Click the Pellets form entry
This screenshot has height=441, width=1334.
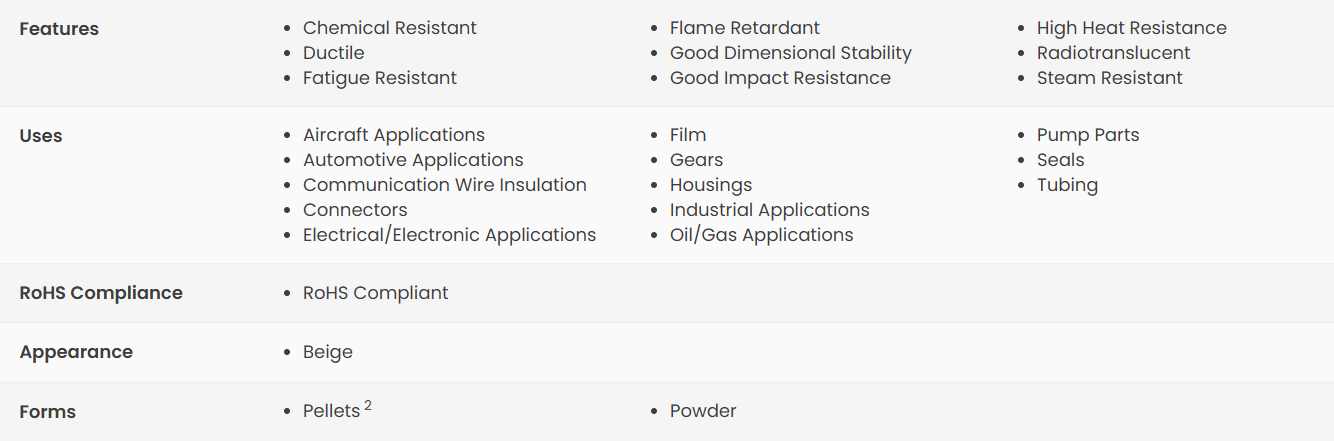331,411
